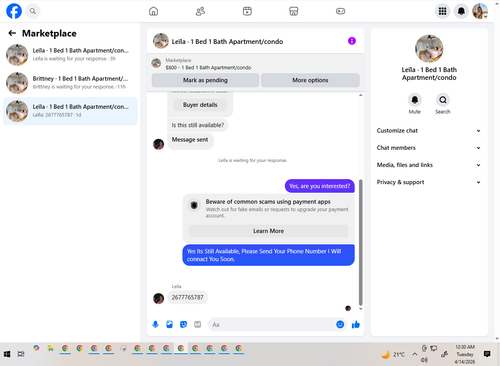The image size is (500, 366).
Task: Show hidden system tray icons chevron
Action: [414, 354]
